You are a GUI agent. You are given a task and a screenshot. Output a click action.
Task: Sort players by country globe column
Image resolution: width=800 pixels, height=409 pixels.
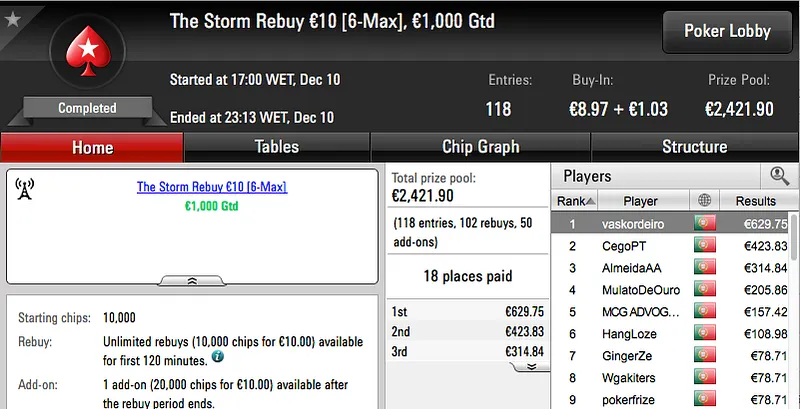(x=705, y=201)
